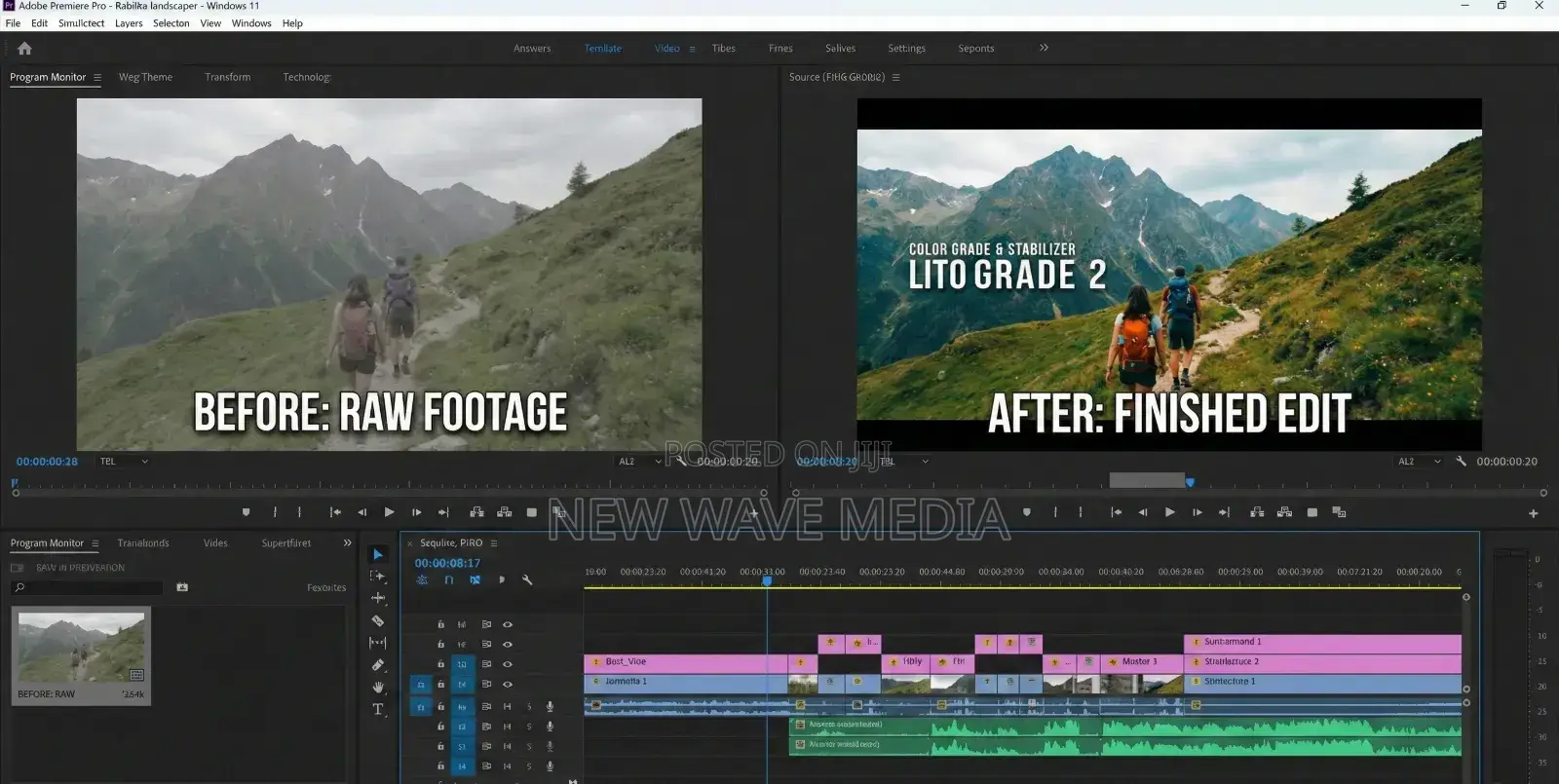Screen dimensions: 1559x784
Task: Click Extract button in Program Monitor
Action: coord(505,512)
